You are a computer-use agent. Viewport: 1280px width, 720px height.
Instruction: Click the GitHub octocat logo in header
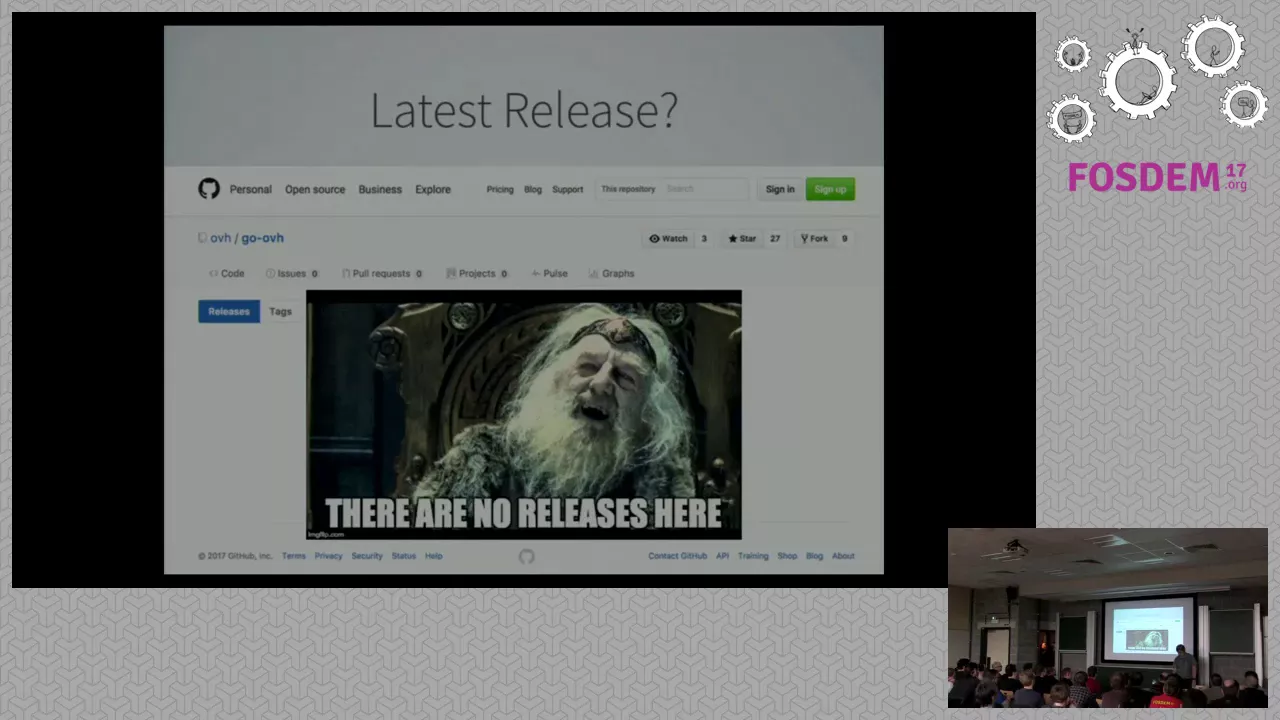pos(208,188)
